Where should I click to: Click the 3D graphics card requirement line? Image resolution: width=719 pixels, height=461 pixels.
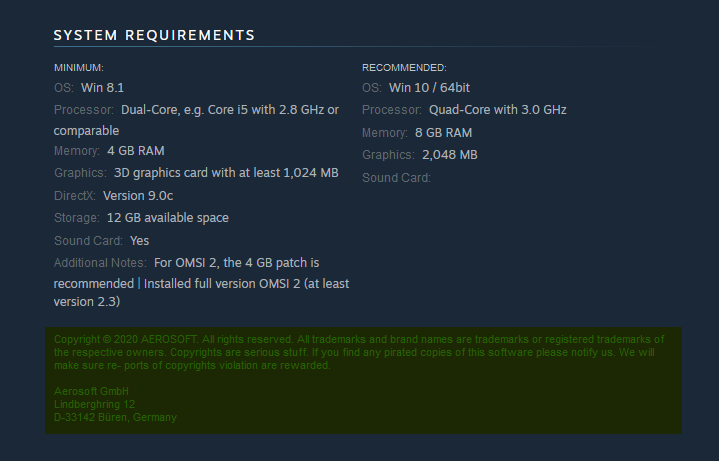click(x=226, y=173)
